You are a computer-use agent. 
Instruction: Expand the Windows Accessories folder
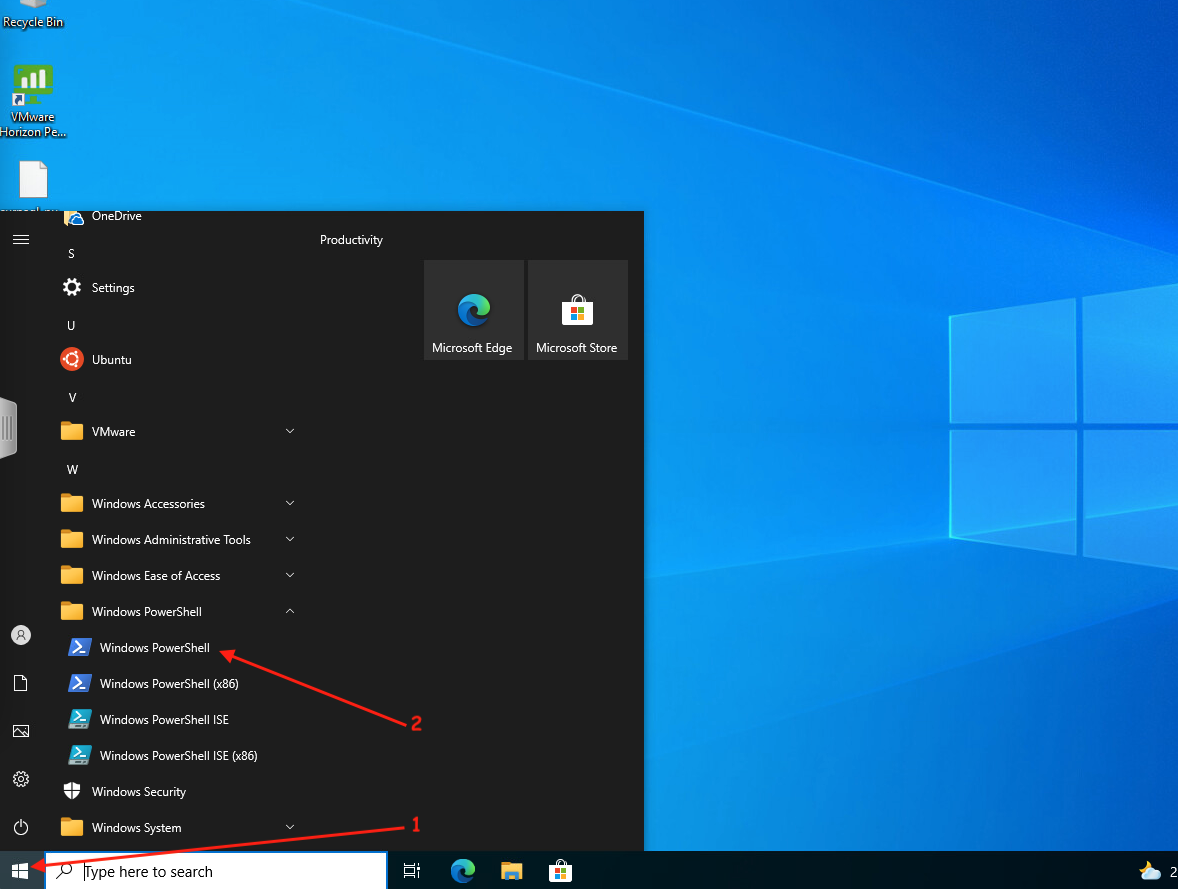coord(148,504)
